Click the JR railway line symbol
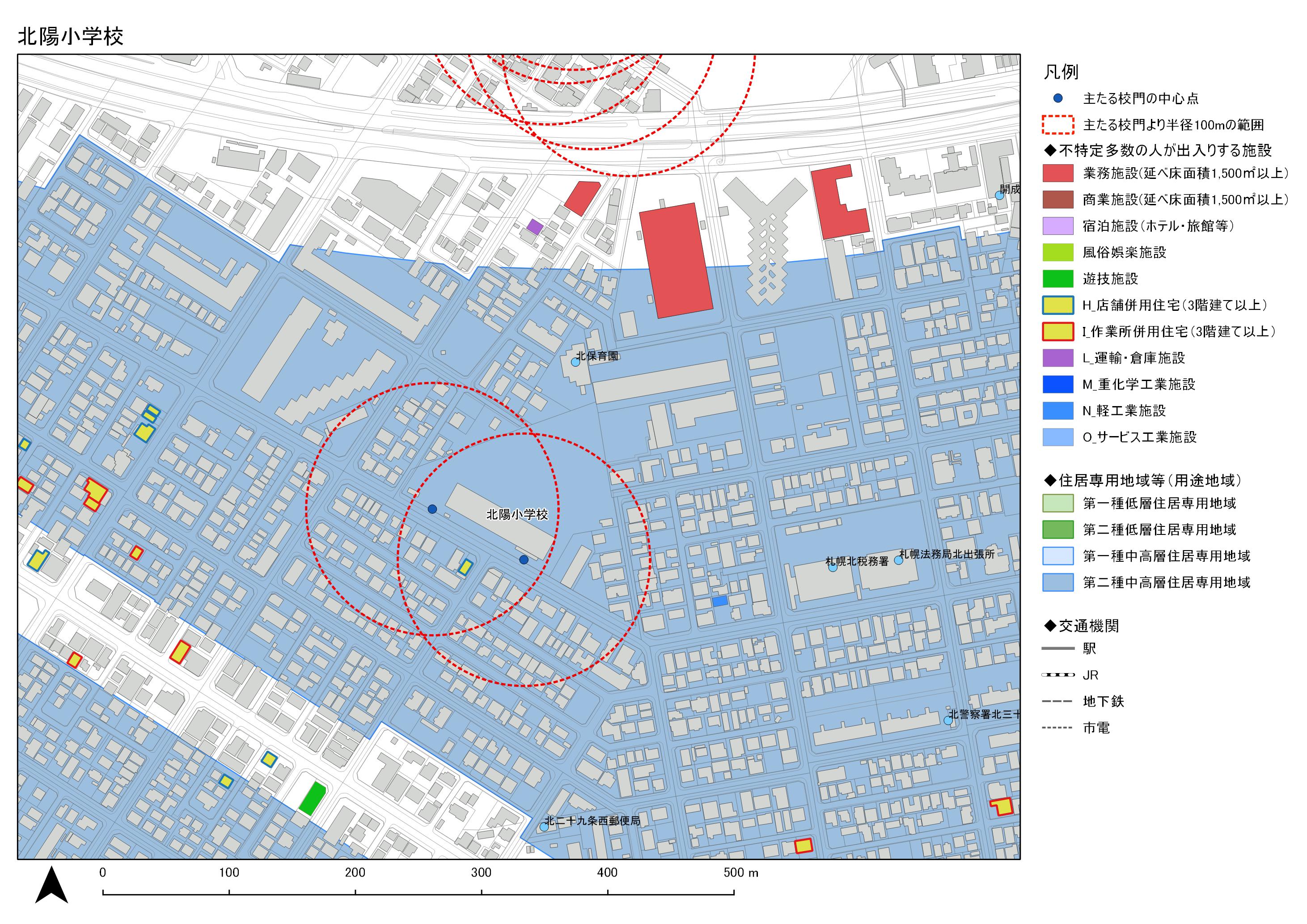 coord(1057,674)
